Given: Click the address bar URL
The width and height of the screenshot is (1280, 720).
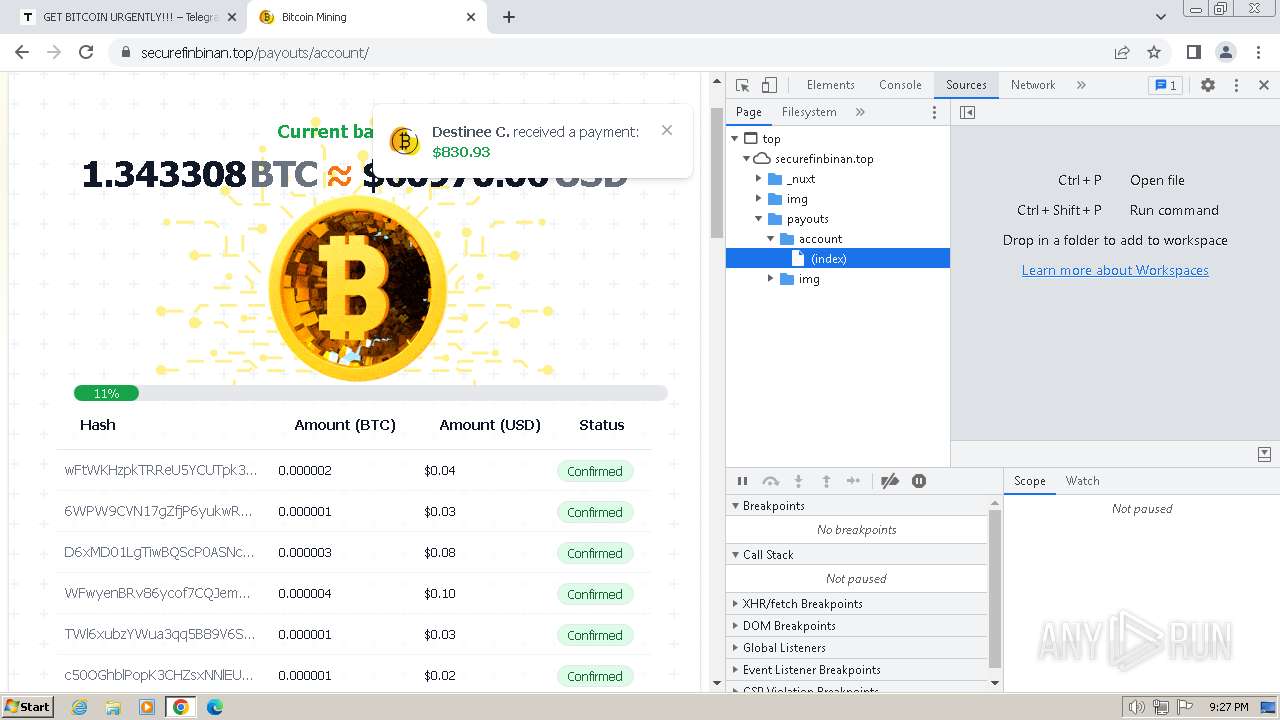Looking at the screenshot, I should [x=255, y=52].
